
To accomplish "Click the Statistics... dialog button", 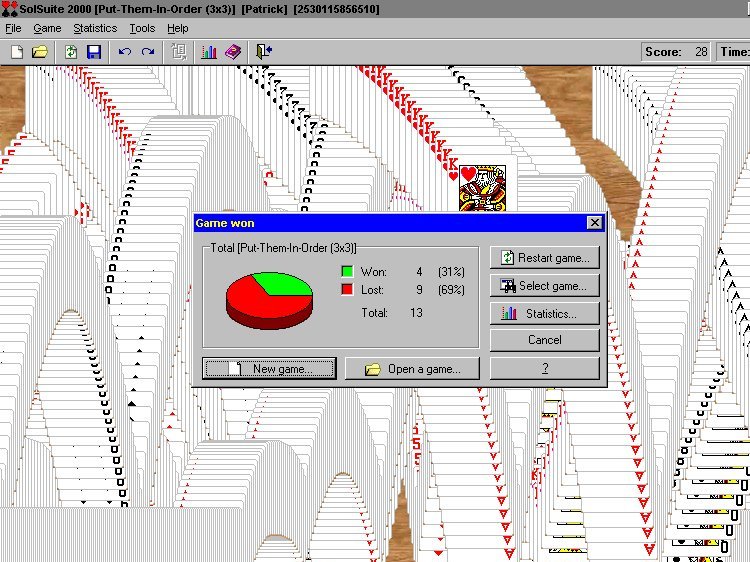I will pos(545,313).
